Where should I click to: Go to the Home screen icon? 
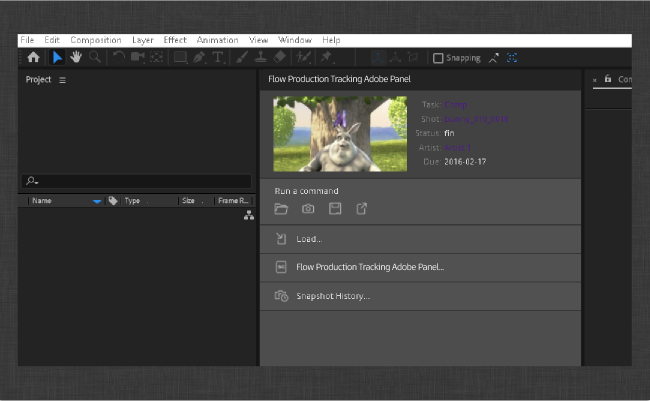pos(33,57)
